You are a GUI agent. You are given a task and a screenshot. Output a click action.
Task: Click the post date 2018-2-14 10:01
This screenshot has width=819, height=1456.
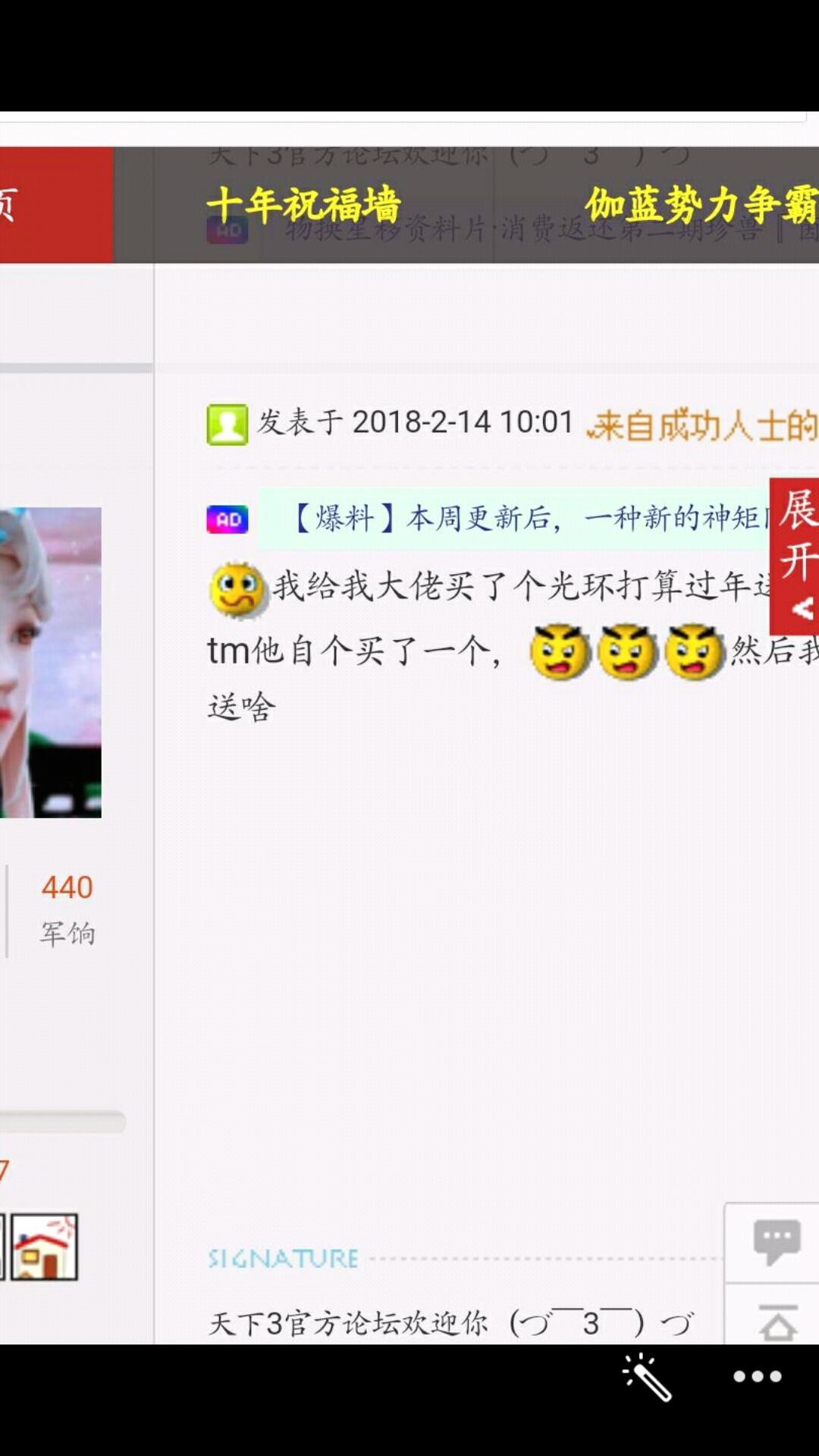click(x=463, y=422)
